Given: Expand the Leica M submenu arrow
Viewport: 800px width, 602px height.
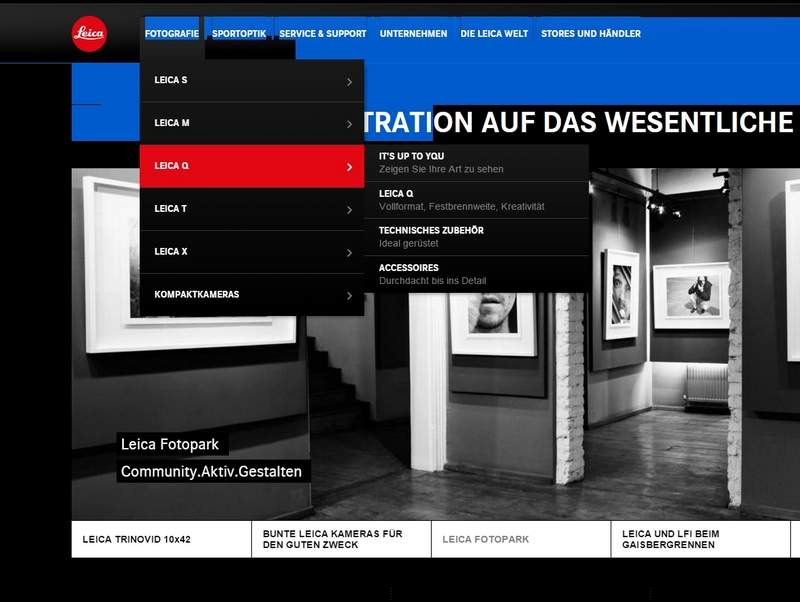Looking at the screenshot, I should click(x=348, y=124).
